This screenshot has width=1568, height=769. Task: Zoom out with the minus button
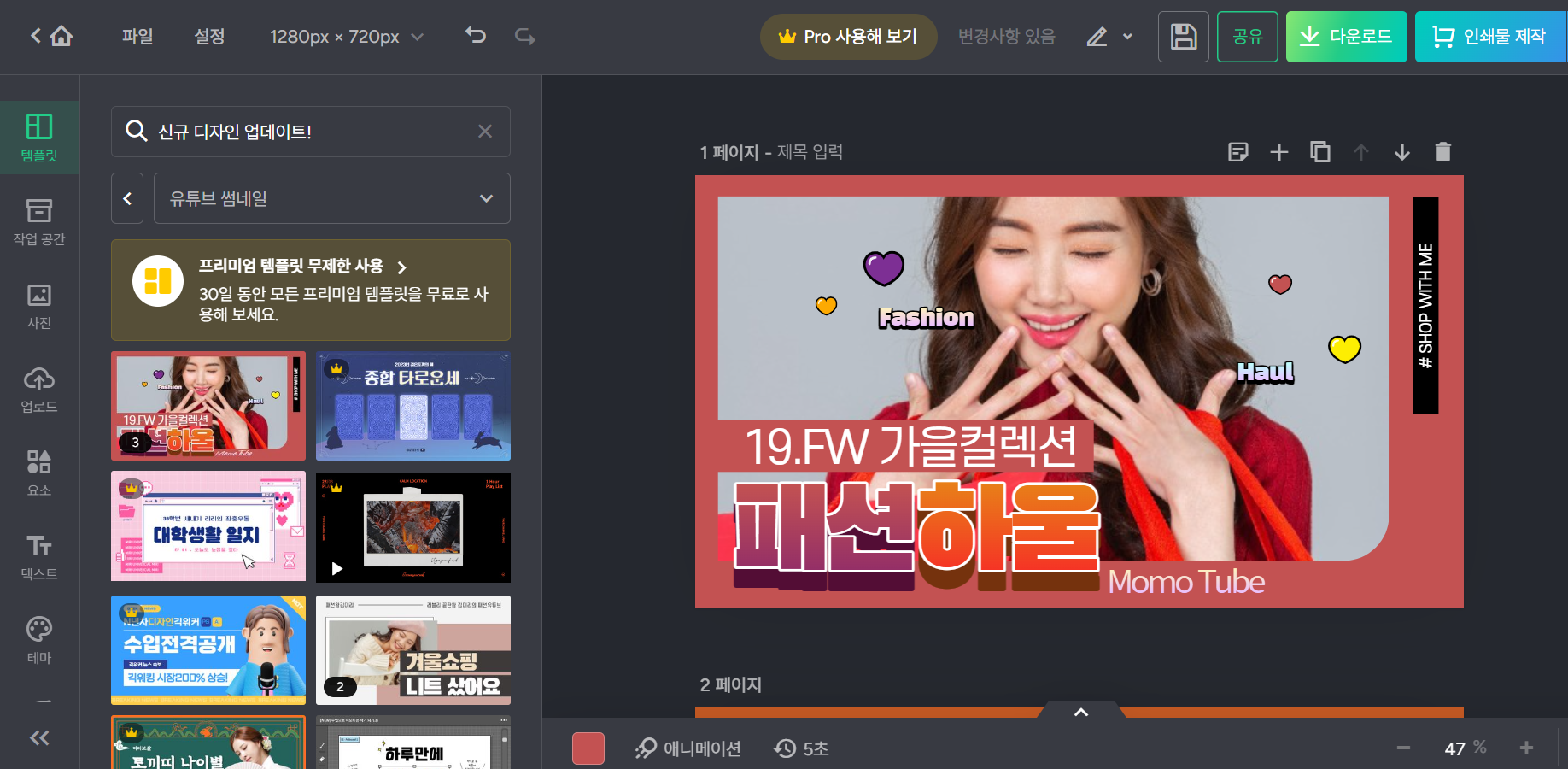tap(1403, 748)
